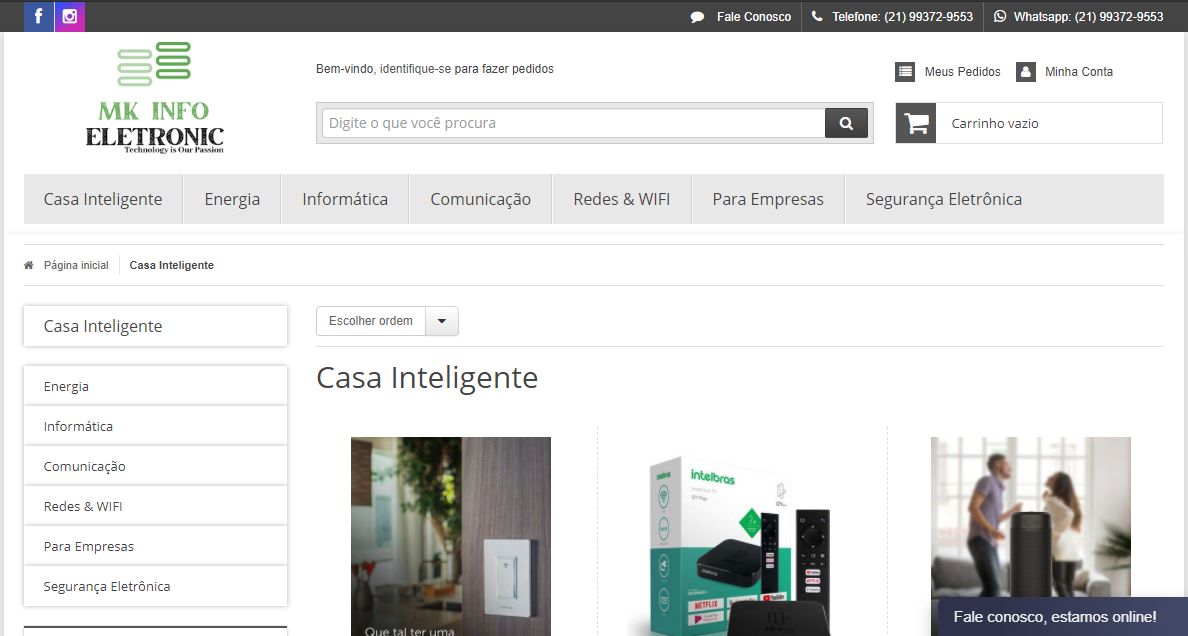The width and height of the screenshot is (1188, 636).
Task: Open Redes & WIFI in sidebar
Action: [x=83, y=506]
